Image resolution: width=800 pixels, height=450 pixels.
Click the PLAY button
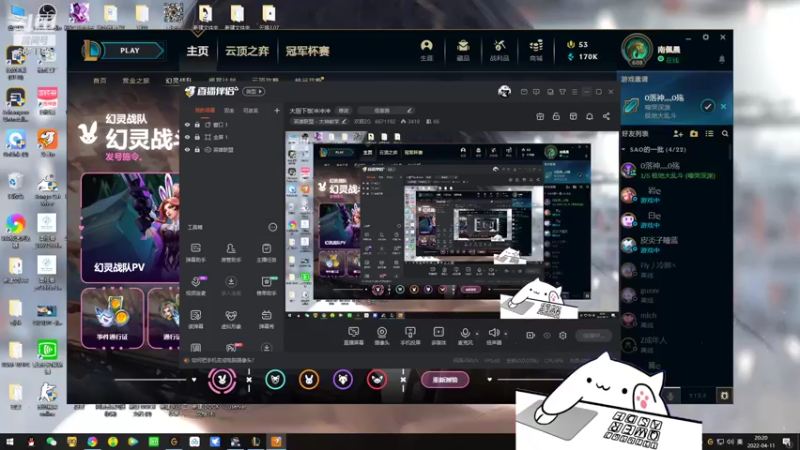(130, 51)
